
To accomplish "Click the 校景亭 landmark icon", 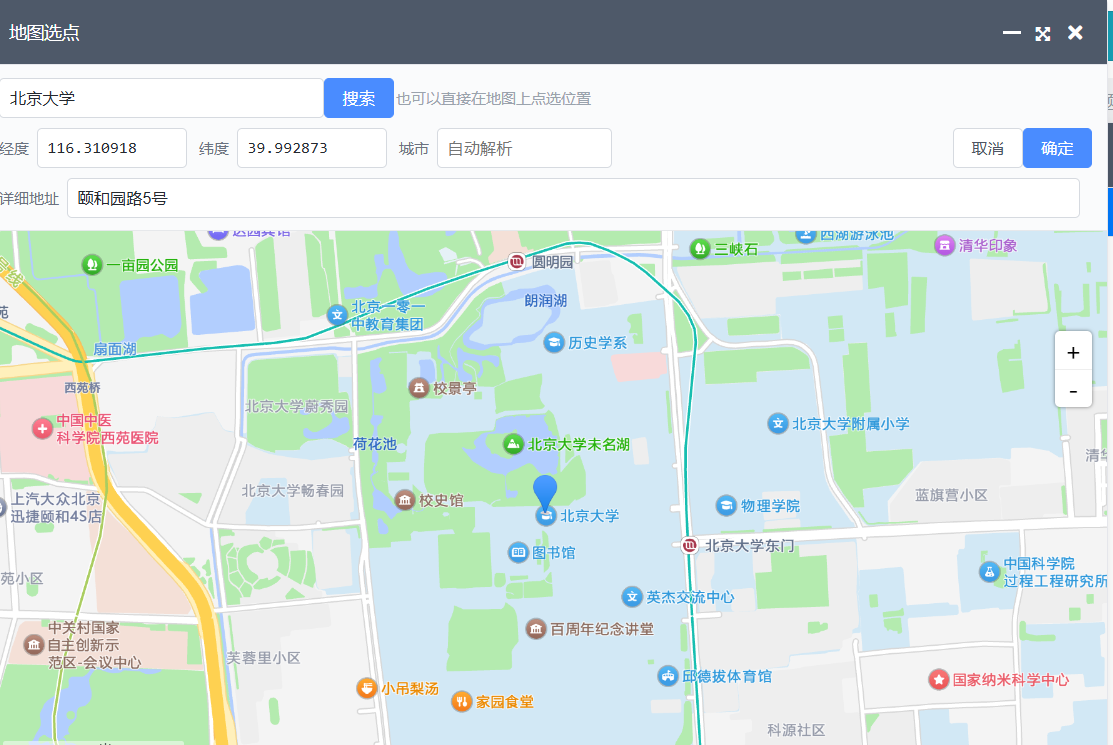I will [419, 388].
